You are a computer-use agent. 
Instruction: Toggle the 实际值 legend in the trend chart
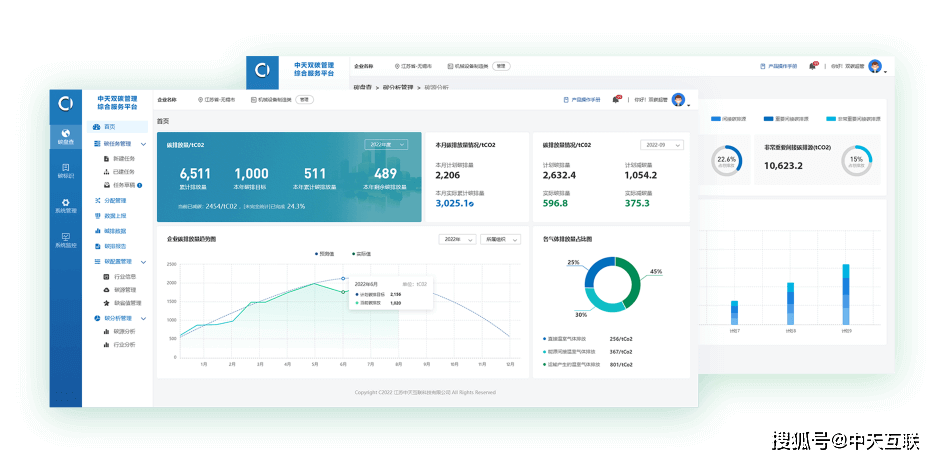click(x=360, y=254)
